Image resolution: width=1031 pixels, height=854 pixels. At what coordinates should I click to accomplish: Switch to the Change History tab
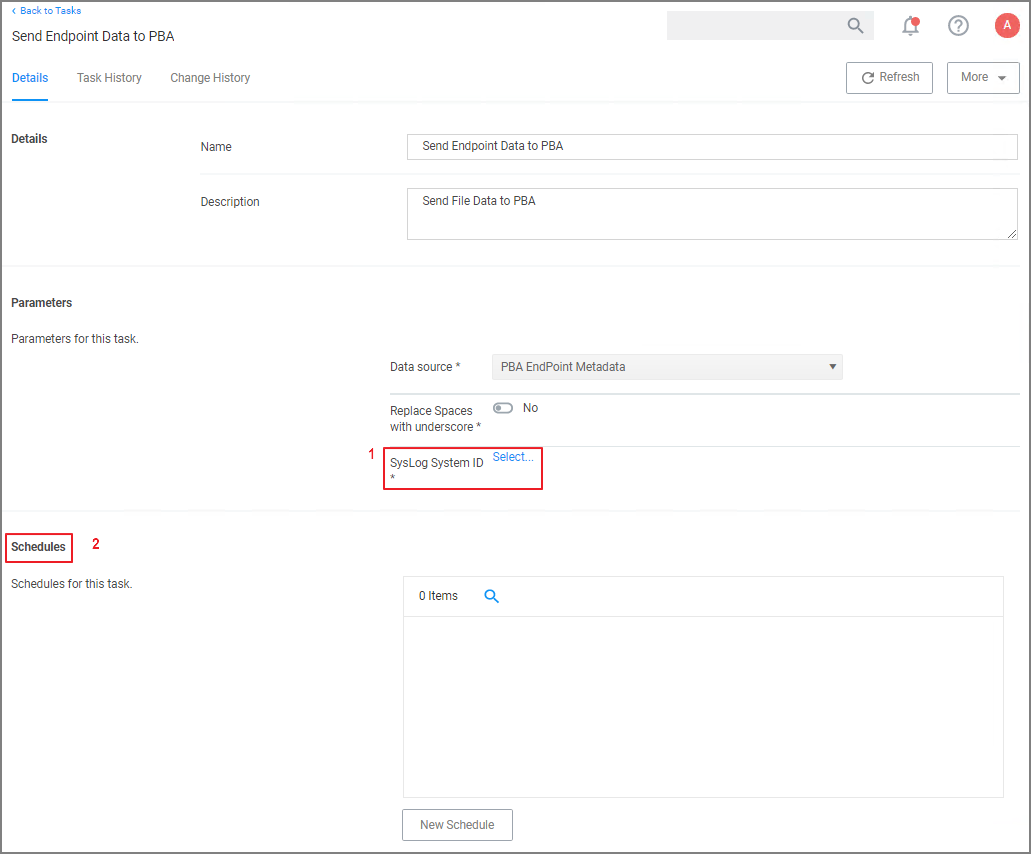210,78
